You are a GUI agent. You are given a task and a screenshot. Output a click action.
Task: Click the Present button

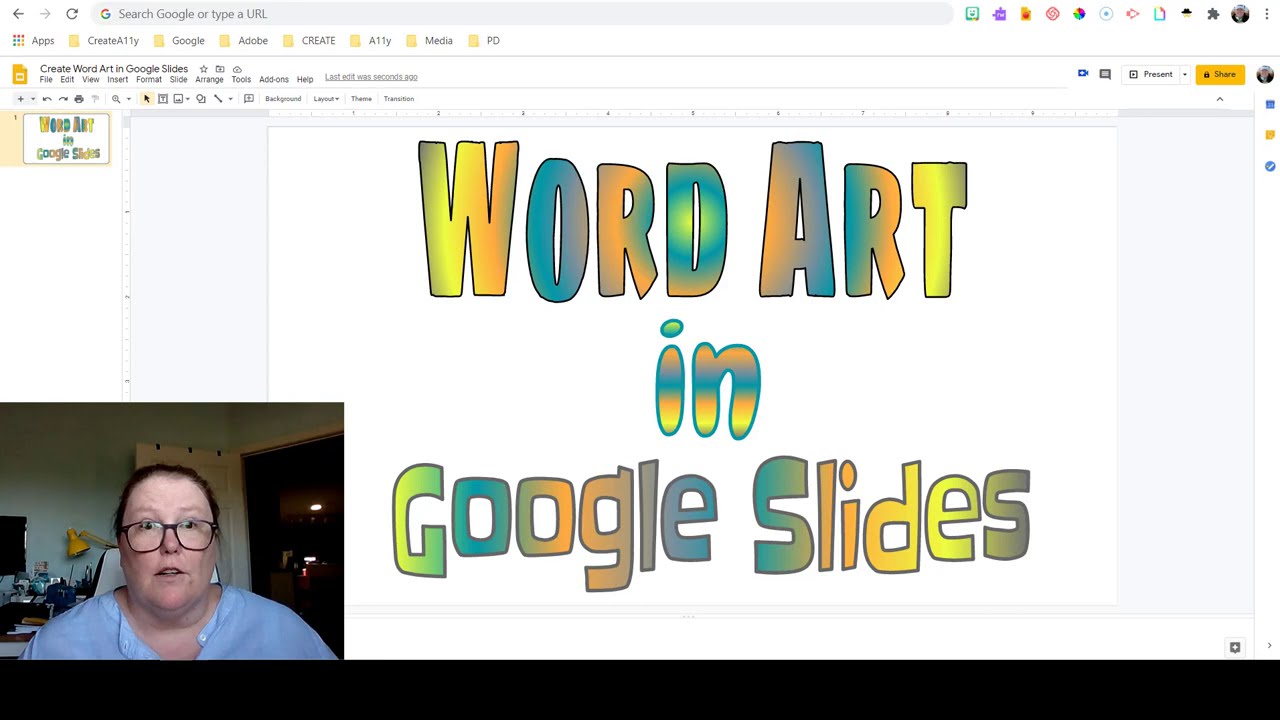(1151, 74)
